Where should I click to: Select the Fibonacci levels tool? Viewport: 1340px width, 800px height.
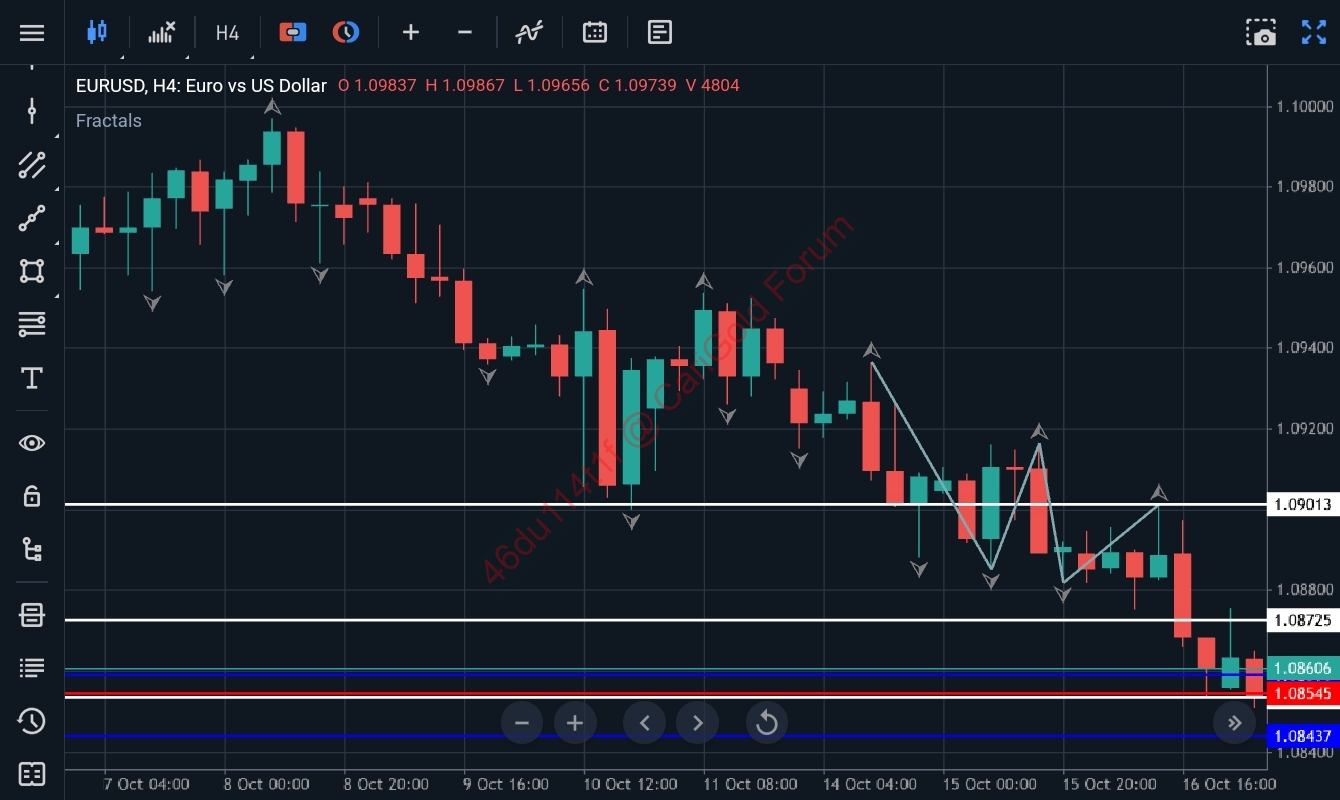[32, 324]
